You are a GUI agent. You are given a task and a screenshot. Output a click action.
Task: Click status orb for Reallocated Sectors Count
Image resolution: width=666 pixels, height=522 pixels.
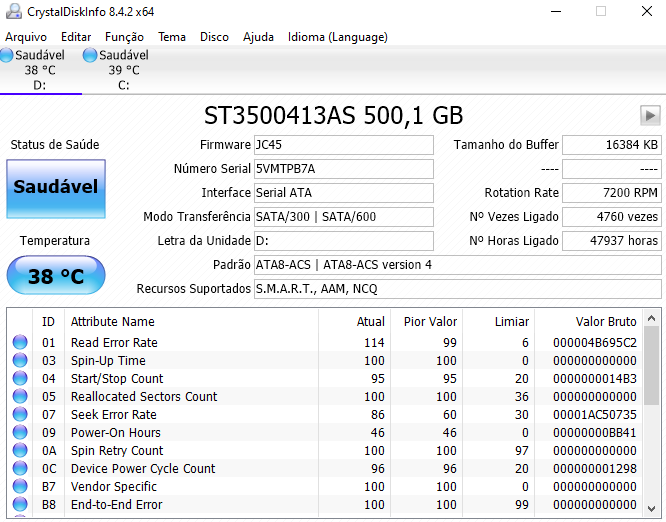pyautogui.click(x=20, y=396)
